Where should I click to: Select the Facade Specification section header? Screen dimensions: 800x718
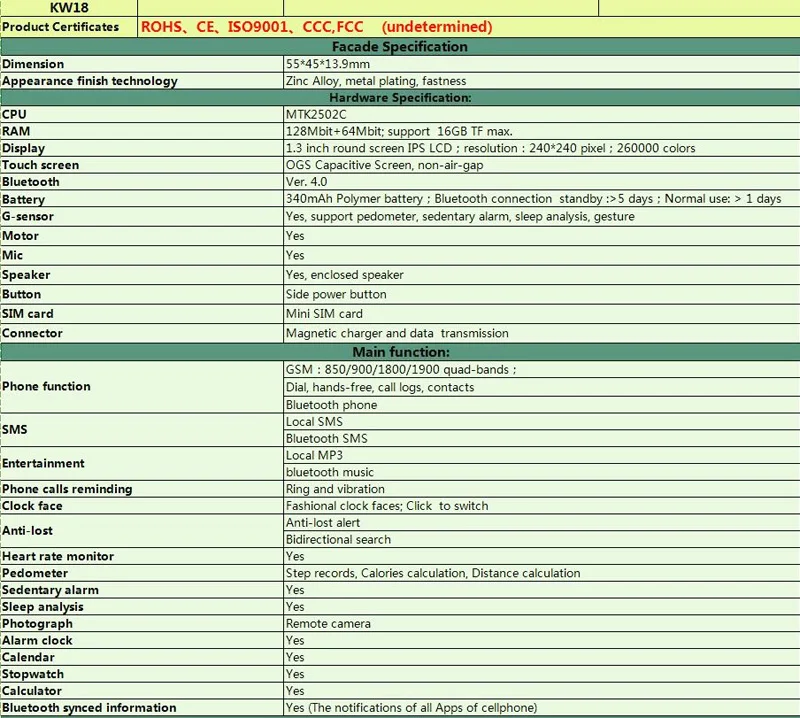click(x=400, y=46)
